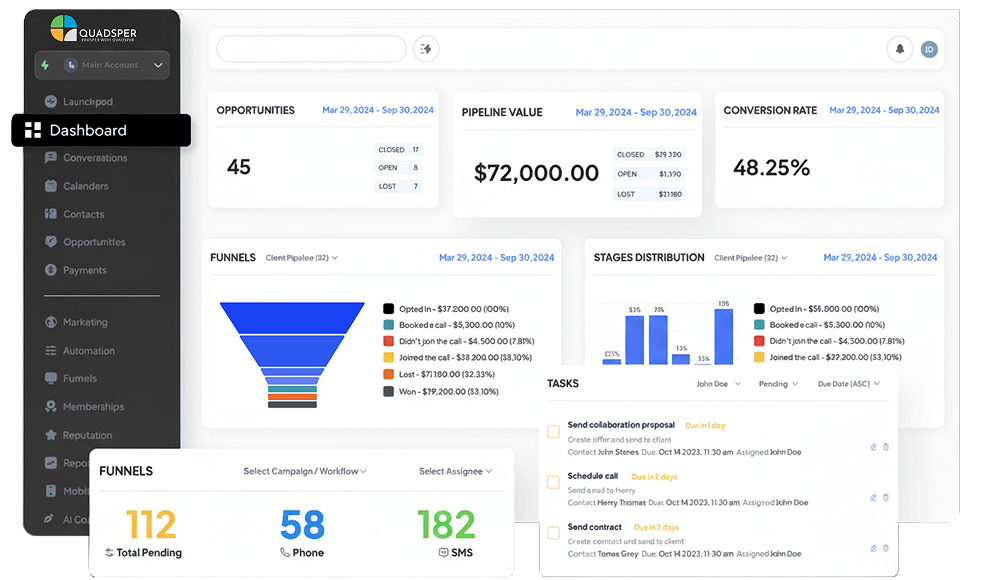Delete the Schedule call task via trash icon
The height and width of the screenshot is (580, 987).
point(885,497)
